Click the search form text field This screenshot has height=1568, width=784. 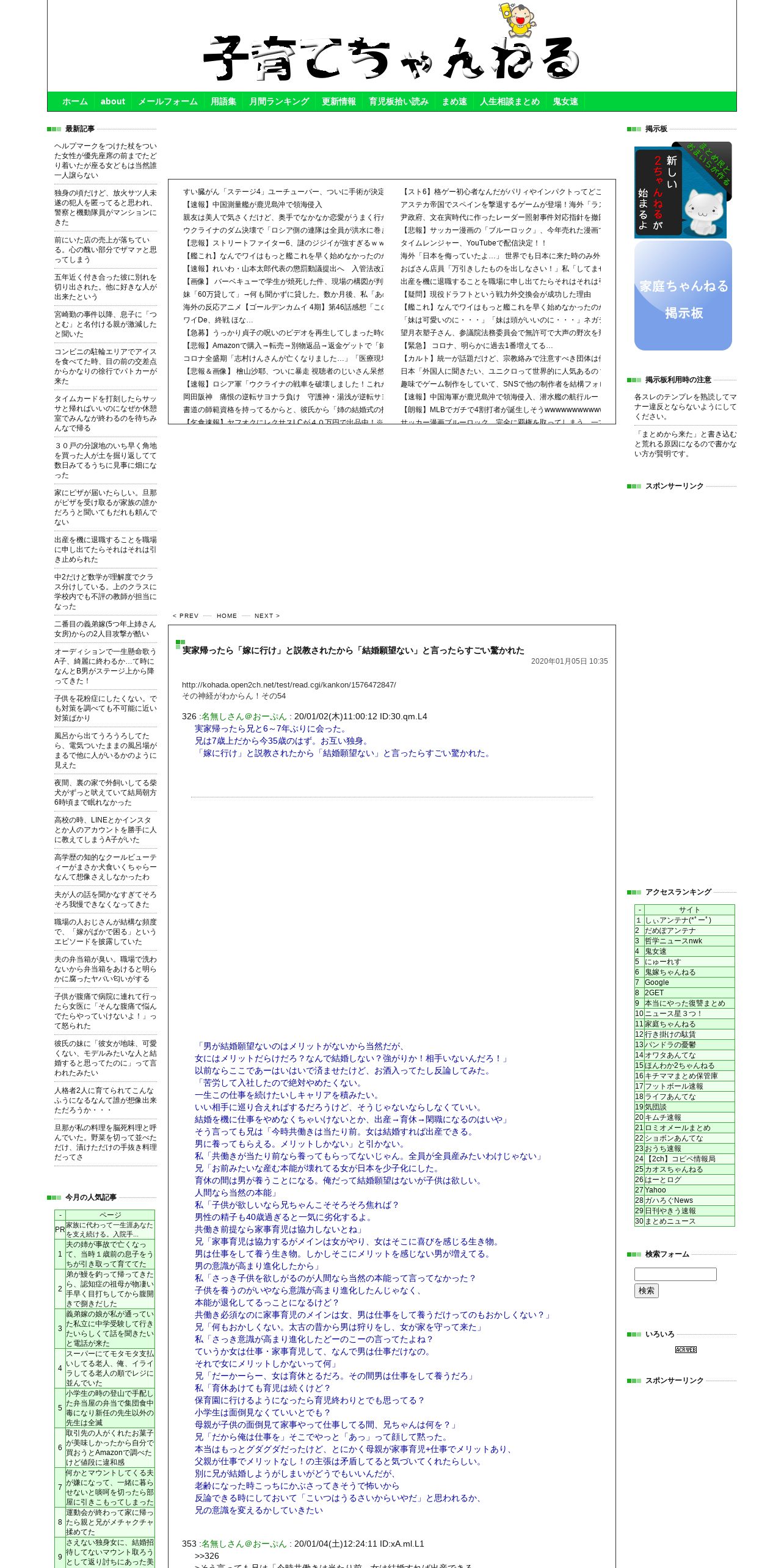point(675,1274)
